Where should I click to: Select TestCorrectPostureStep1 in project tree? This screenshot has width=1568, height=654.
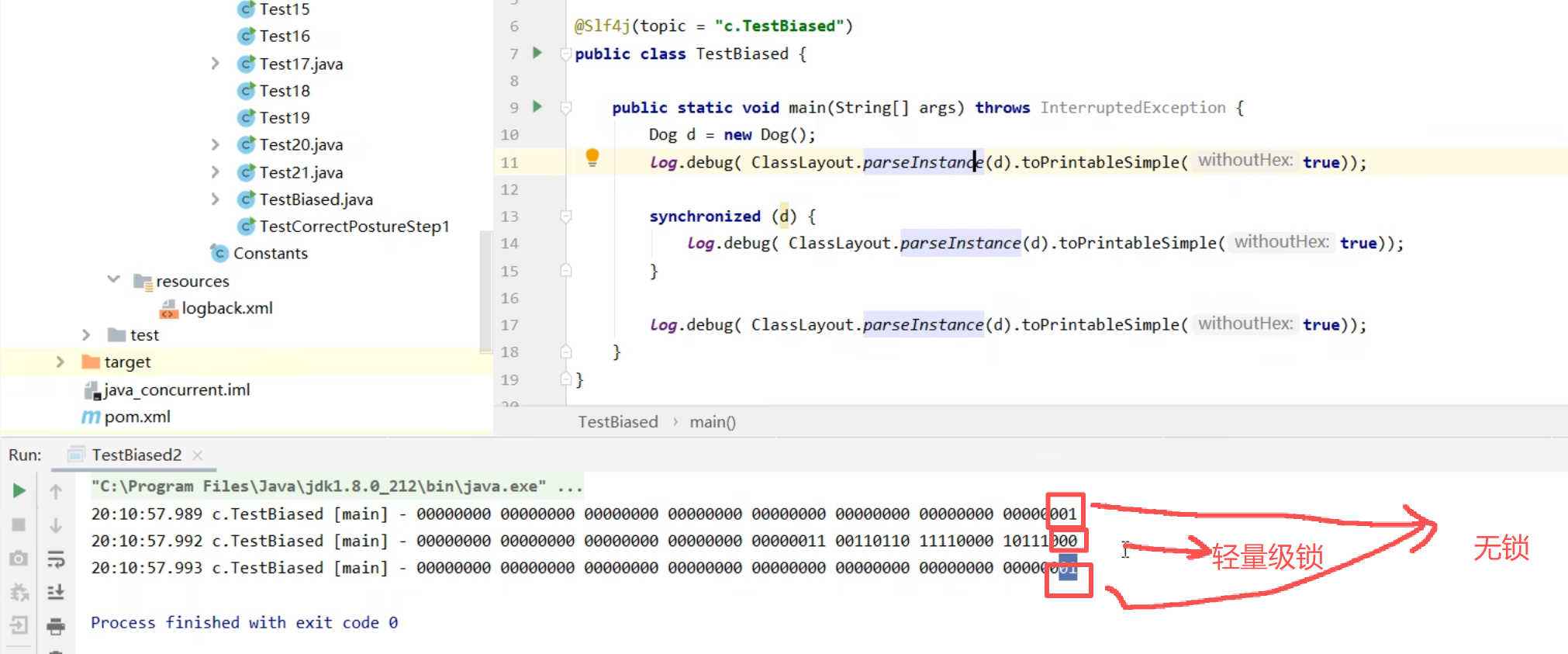[x=354, y=227]
